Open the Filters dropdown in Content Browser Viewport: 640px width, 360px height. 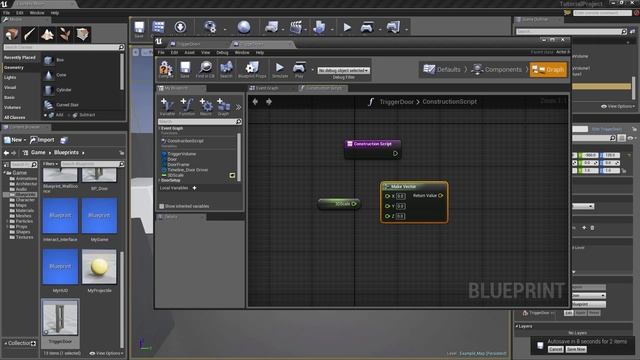[x=51, y=164]
